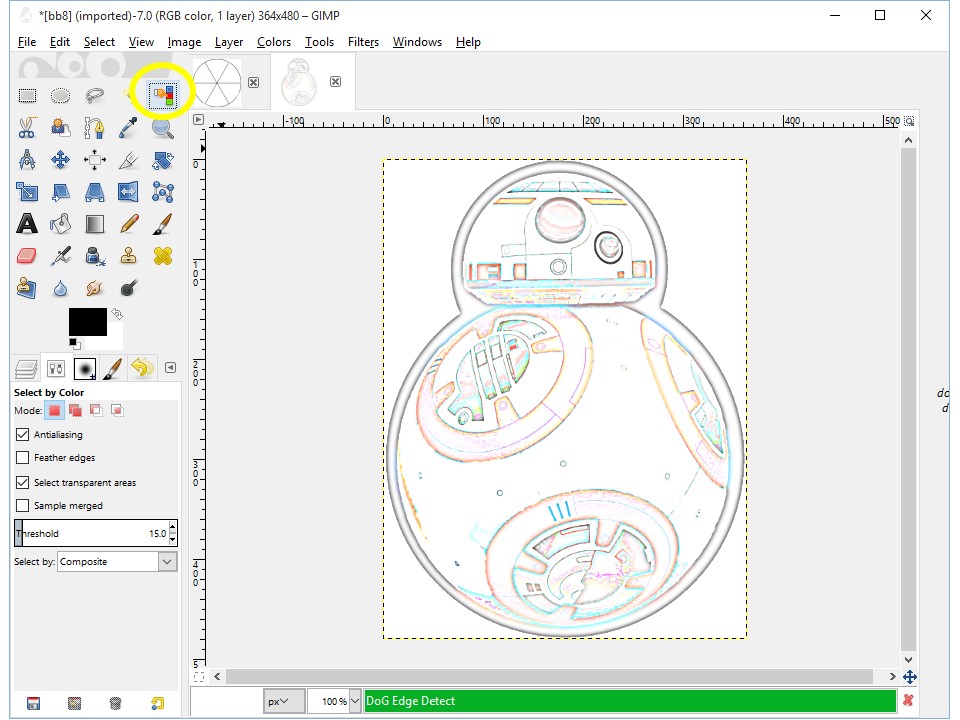Pick the Free Select lasso tool
Screen dimensions: 960x720
click(94, 96)
